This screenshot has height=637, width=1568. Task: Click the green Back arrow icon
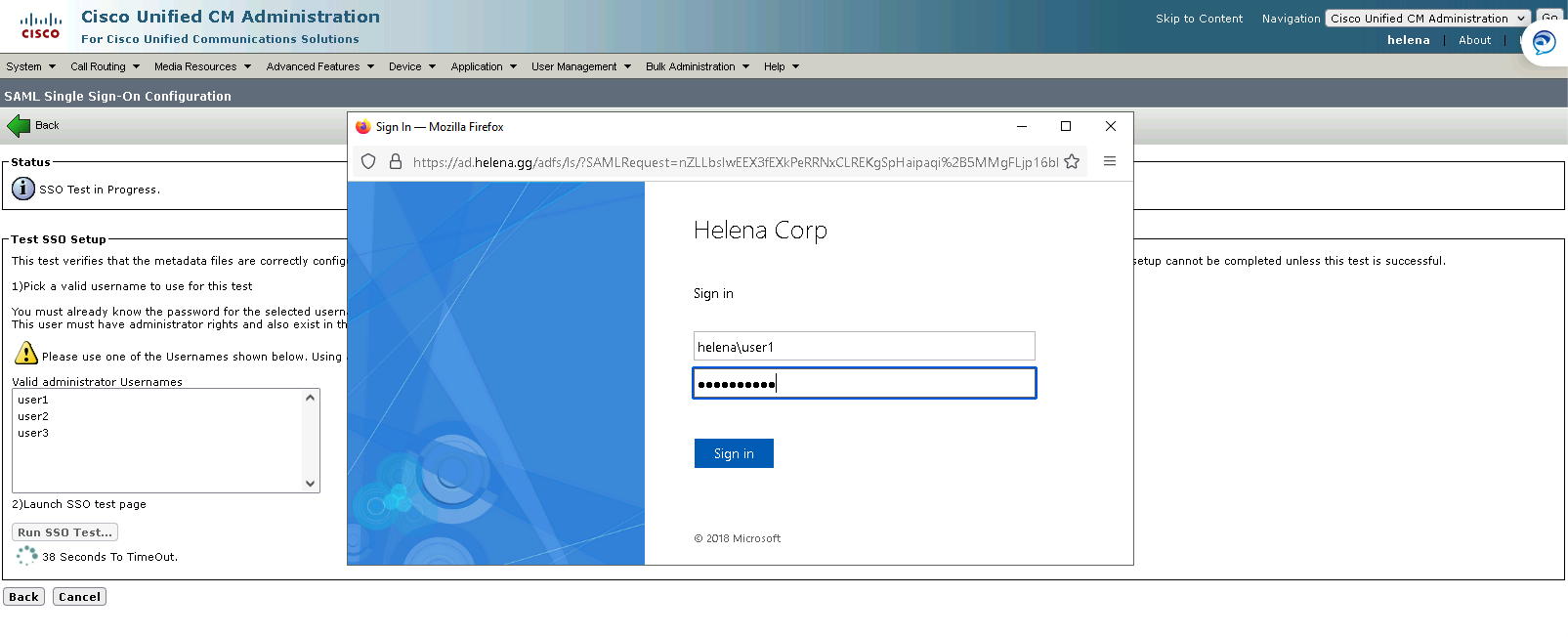[19, 126]
